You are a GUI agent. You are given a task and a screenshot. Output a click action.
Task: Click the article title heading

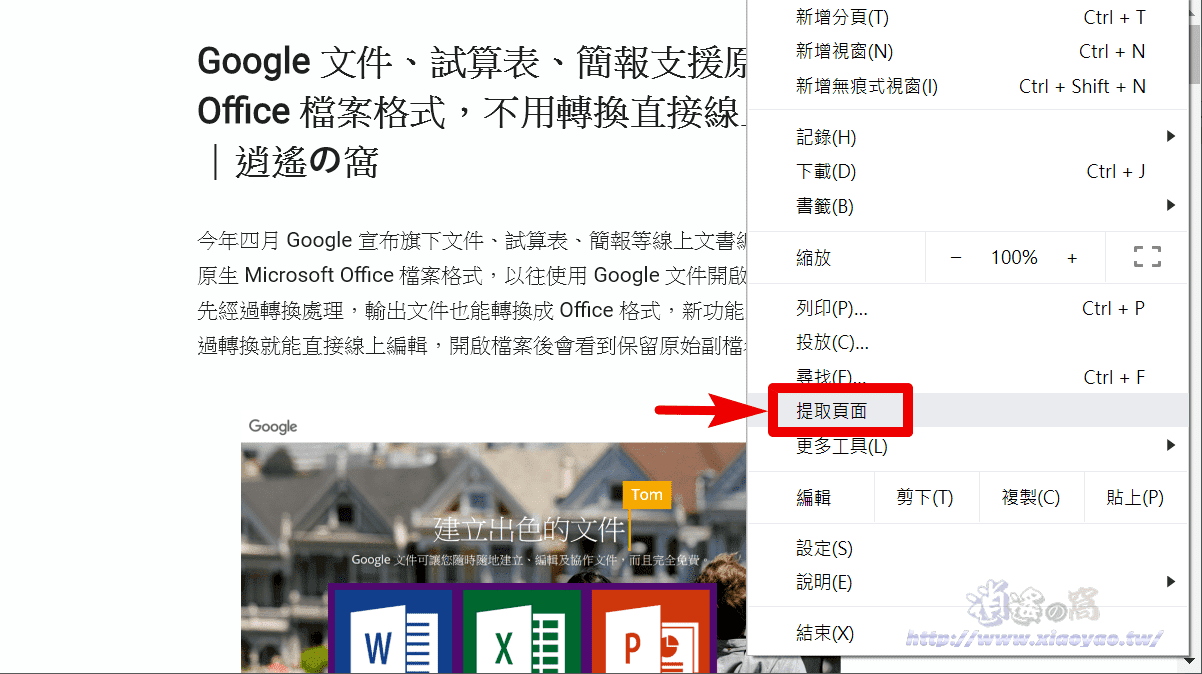[472, 111]
